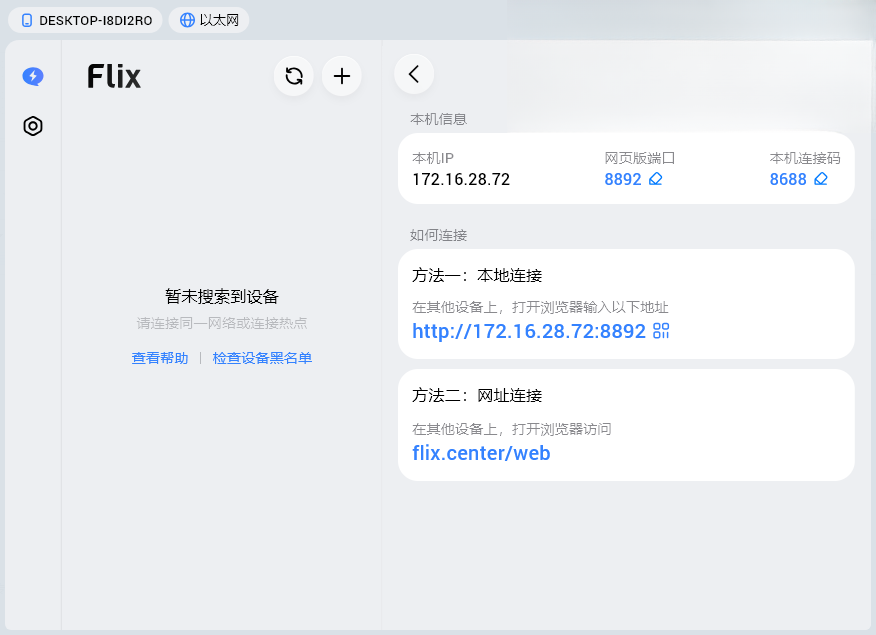Click the connection code value 8688
Screen dimensions: 876x635
(x=788, y=179)
